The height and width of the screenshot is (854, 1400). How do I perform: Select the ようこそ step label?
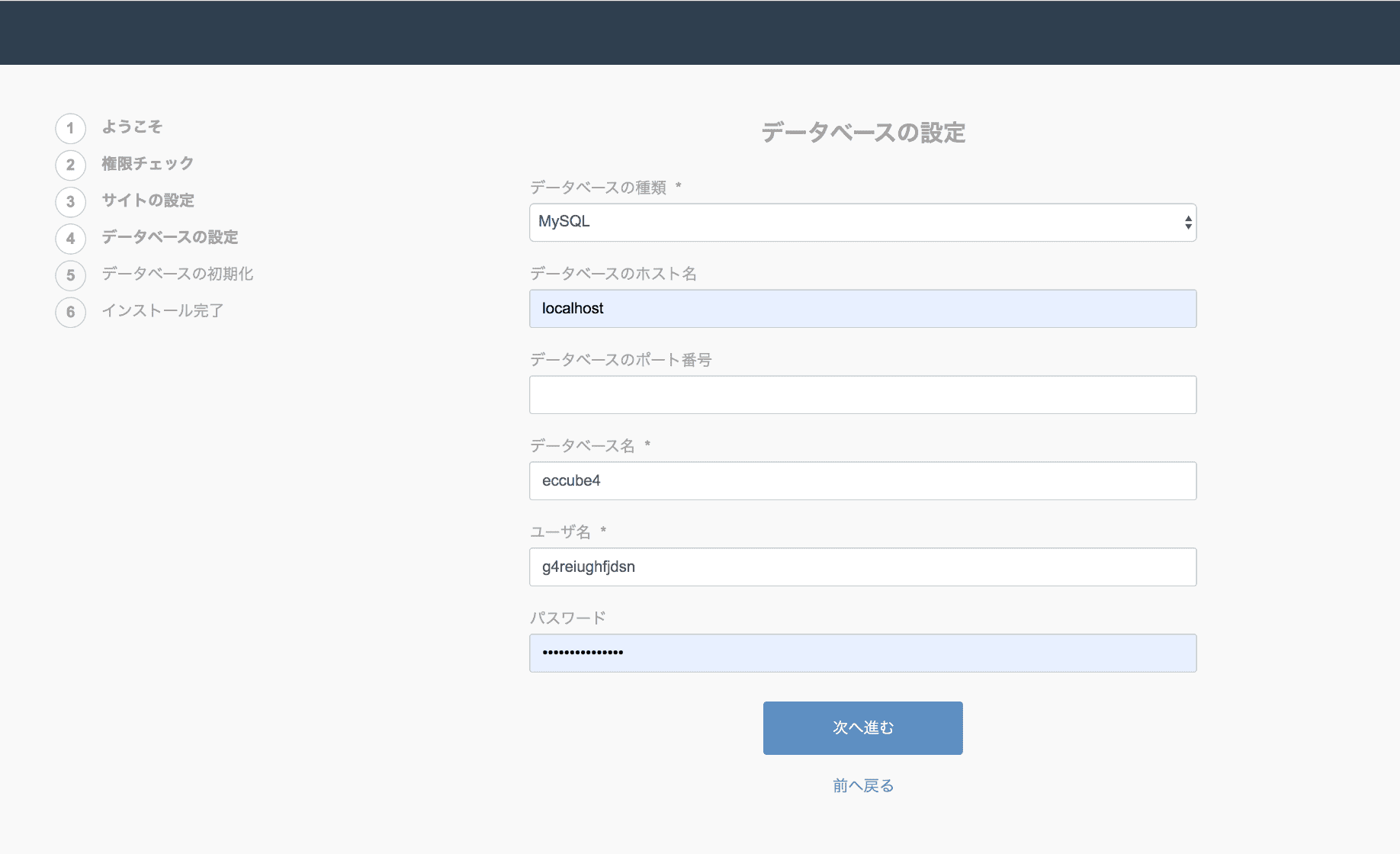132,127
